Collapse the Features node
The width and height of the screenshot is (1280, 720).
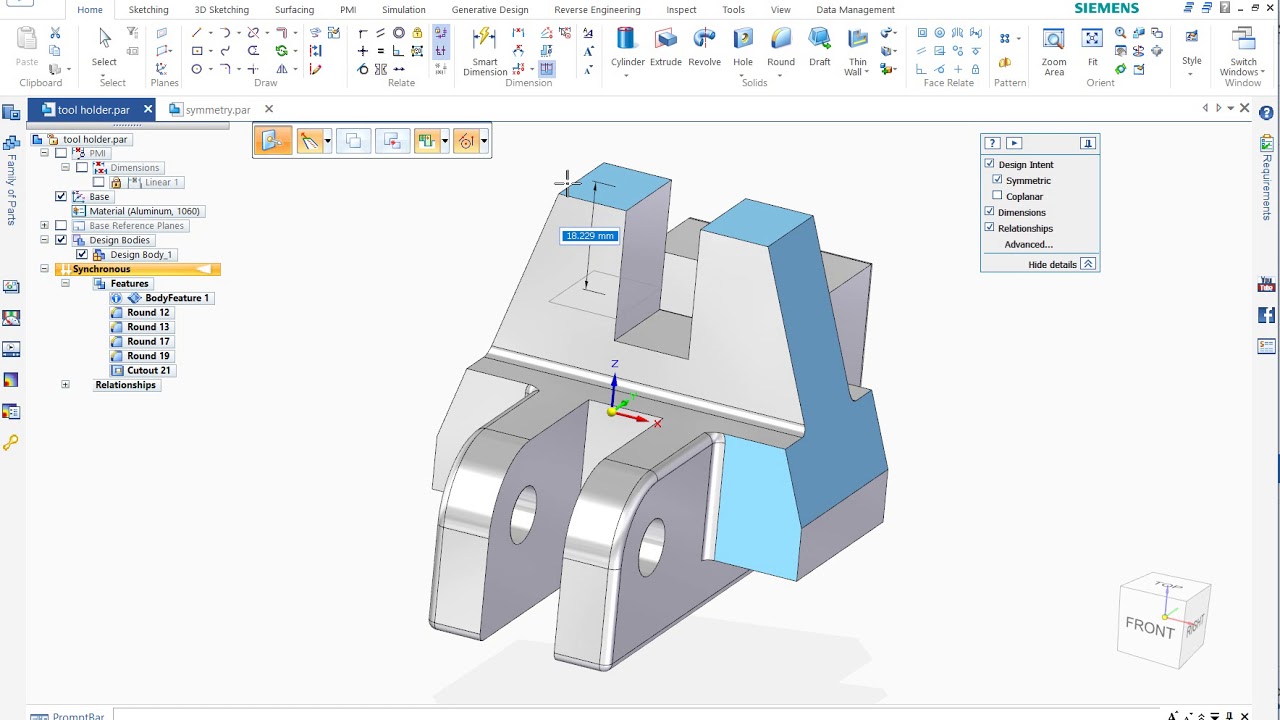tap(65, 283)
